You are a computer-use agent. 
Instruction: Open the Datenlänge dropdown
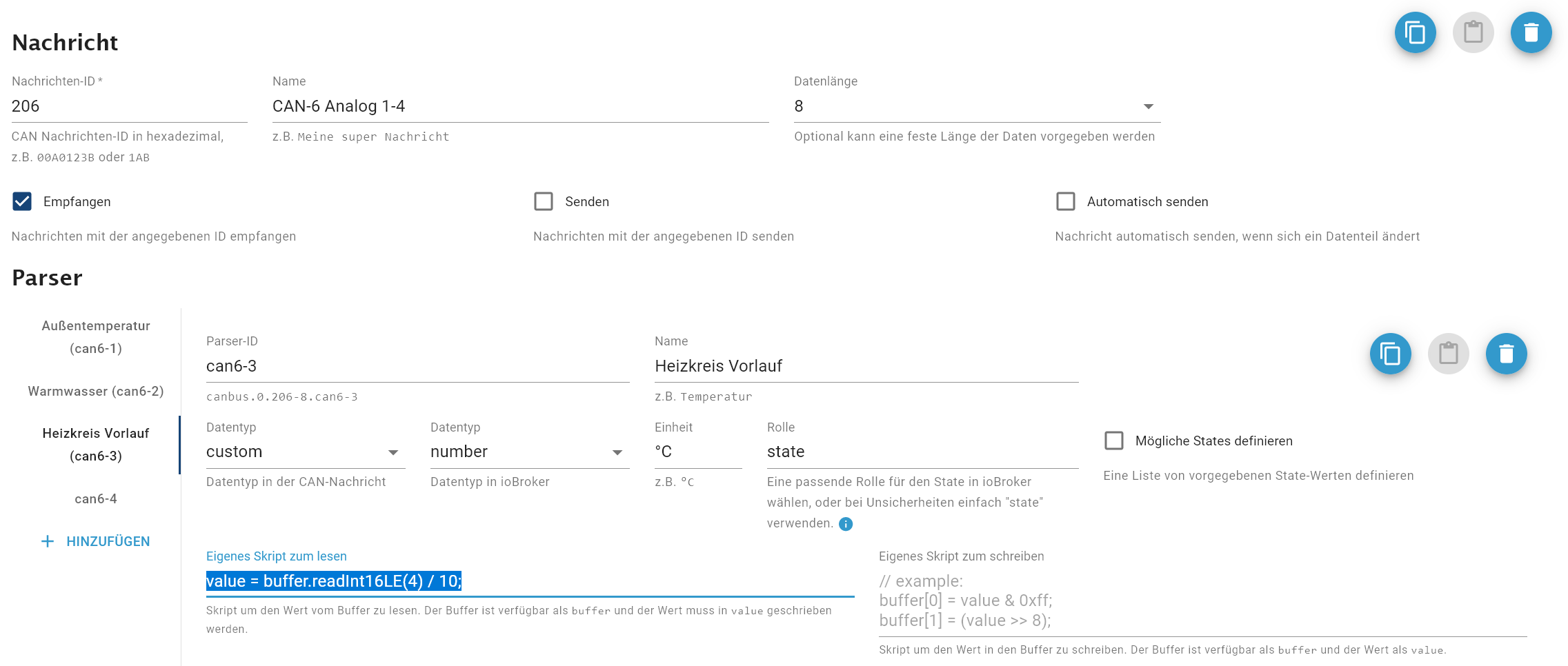(x=976, y=106)
